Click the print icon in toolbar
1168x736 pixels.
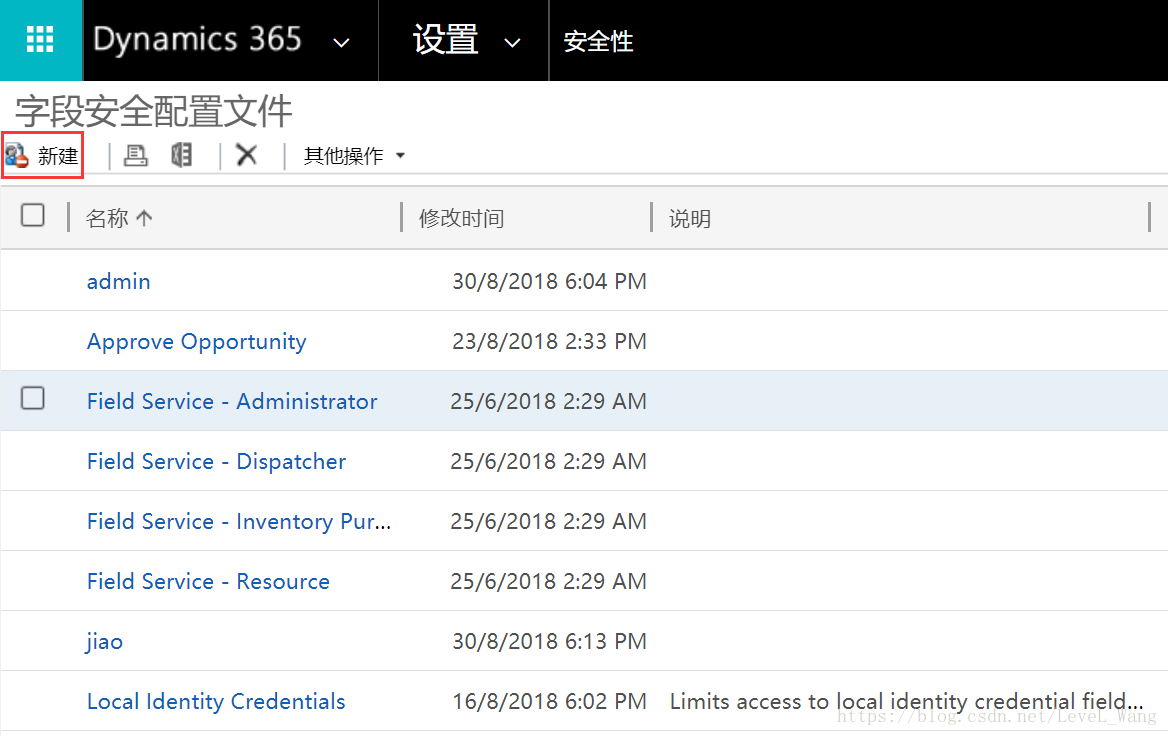point(136,155)
